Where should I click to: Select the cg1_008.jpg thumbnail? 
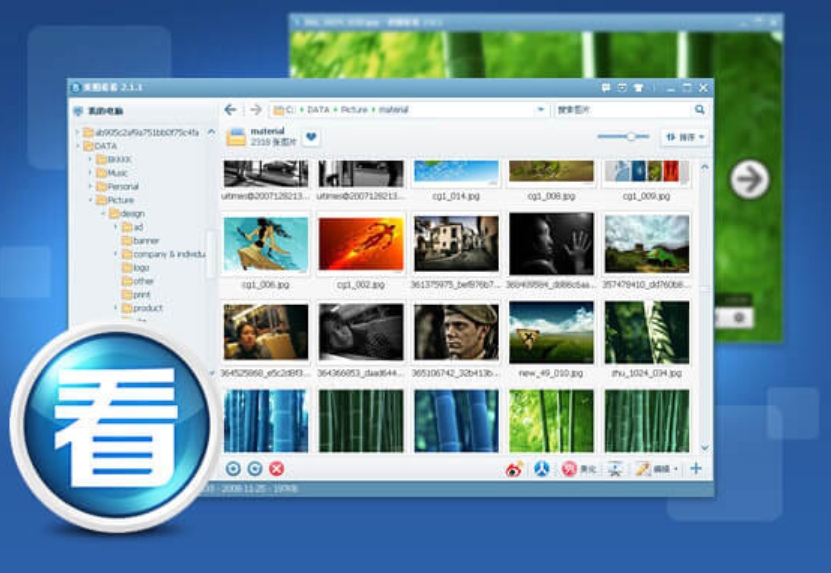pyautogui.click(x=552, y=173)
